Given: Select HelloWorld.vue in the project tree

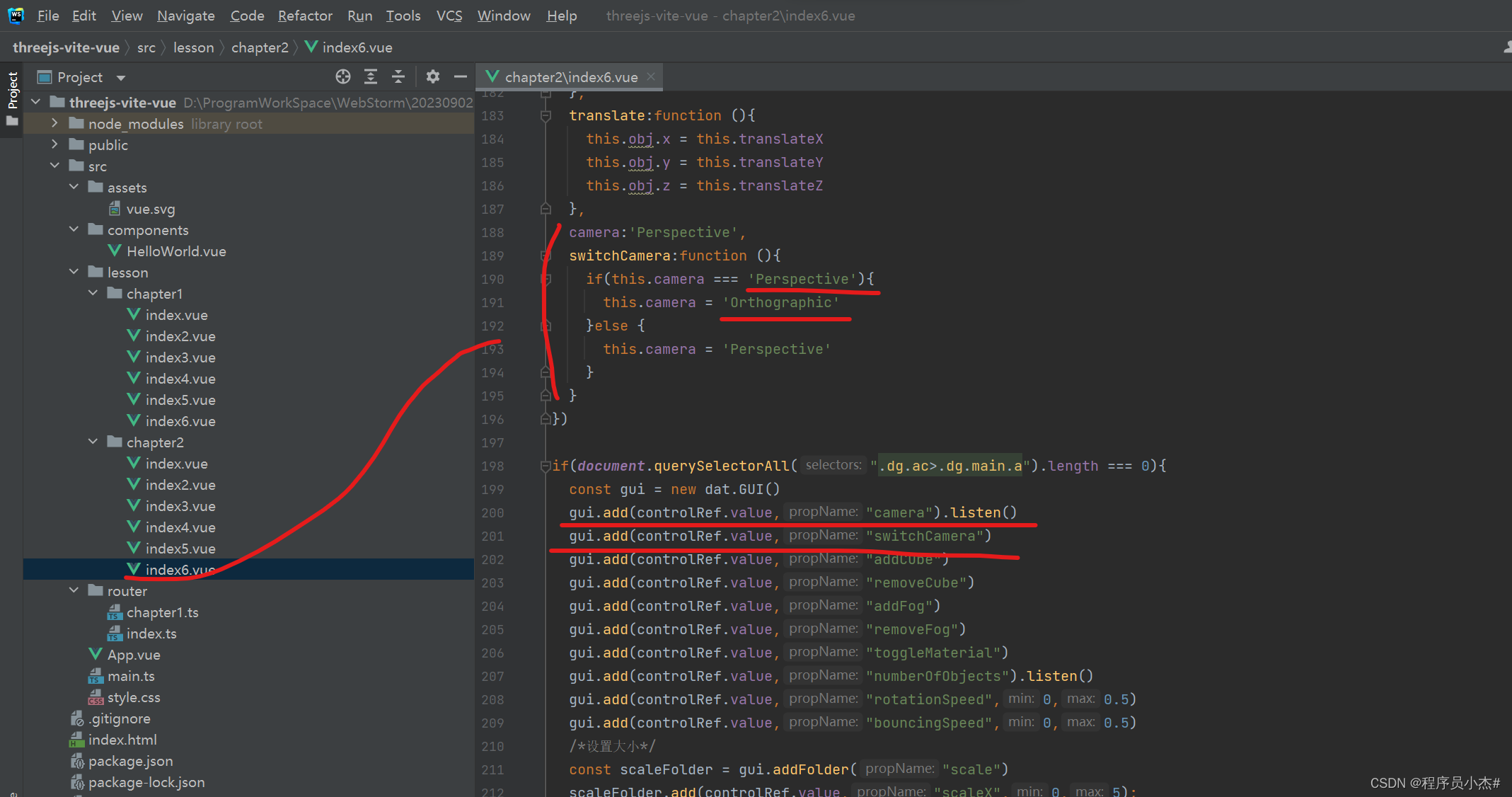Looking at the screenshot, I should coord(176,251).
